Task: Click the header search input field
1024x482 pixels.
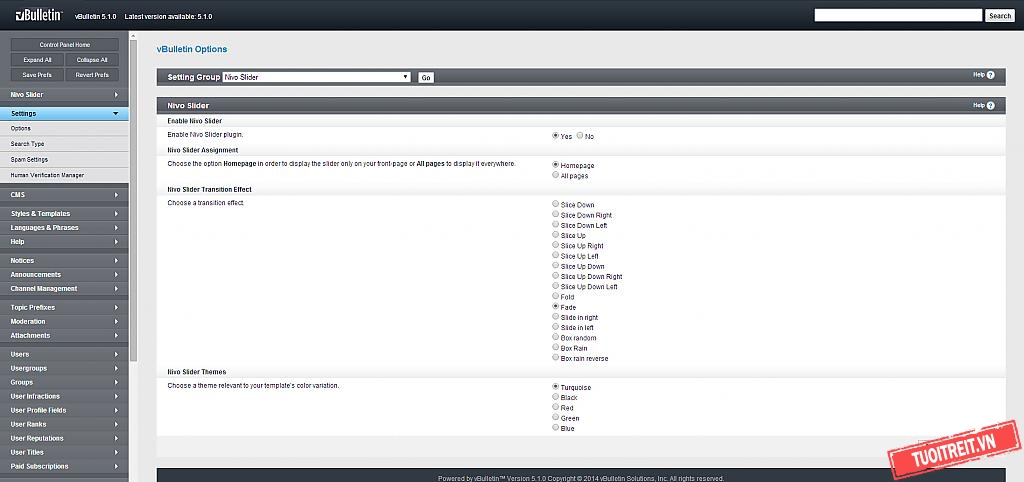Action: (x=898, y=16)
